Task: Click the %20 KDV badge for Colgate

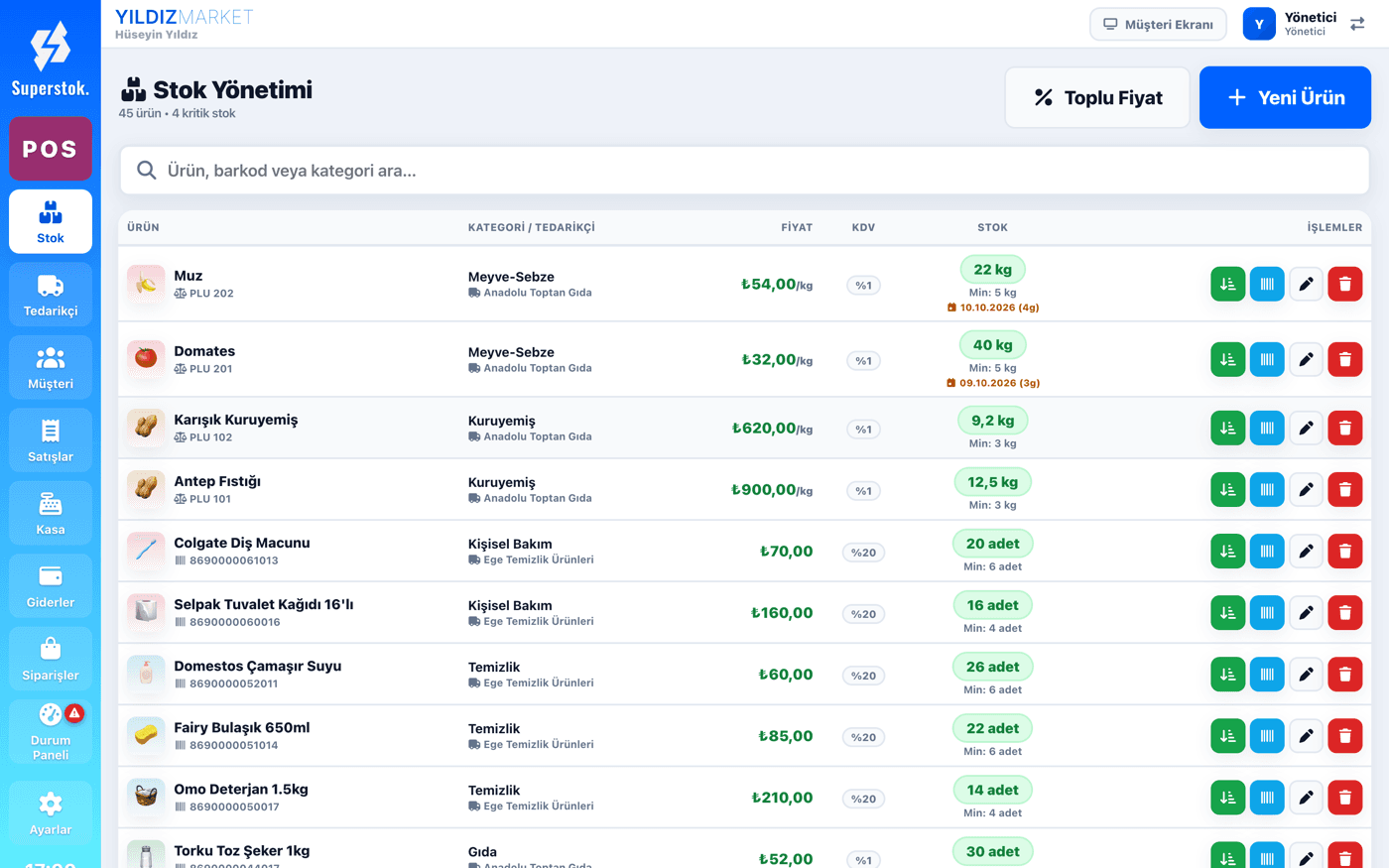Action: pyautogui.click(x=863, y=553)
